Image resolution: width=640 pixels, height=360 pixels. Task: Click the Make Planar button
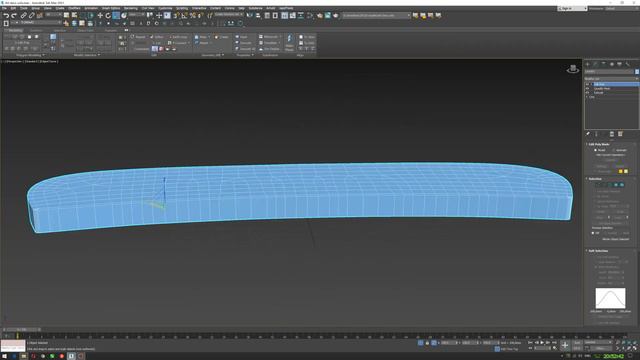click(289, 43)
